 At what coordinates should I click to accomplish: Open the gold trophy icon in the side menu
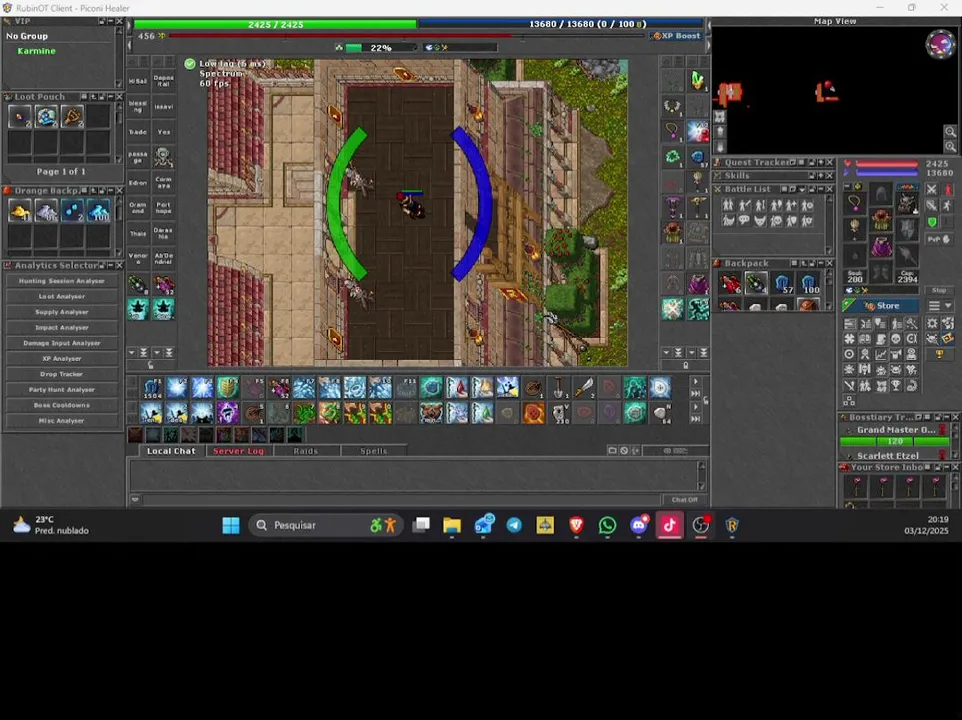click(x=939, y=354)
